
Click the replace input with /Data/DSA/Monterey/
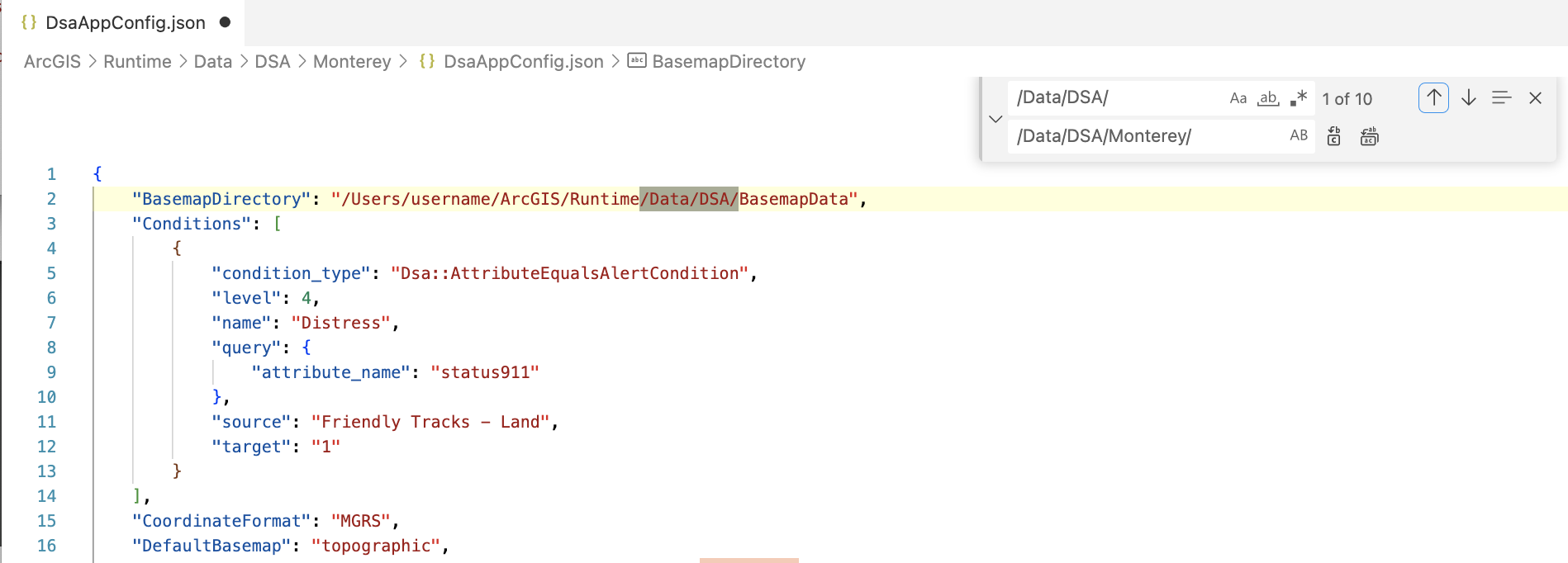1147,136
